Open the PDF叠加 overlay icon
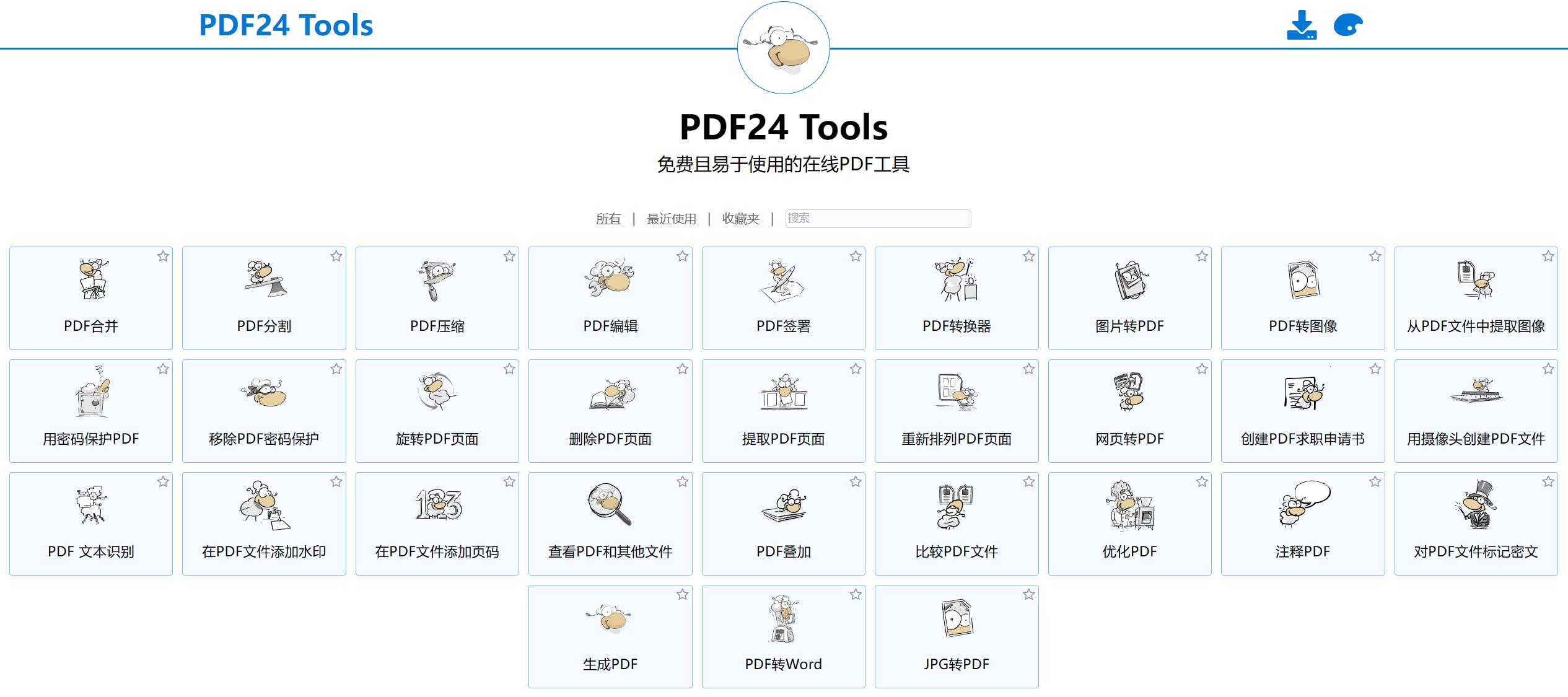This screenshot has width=1568, height=697. click(784, 507)
